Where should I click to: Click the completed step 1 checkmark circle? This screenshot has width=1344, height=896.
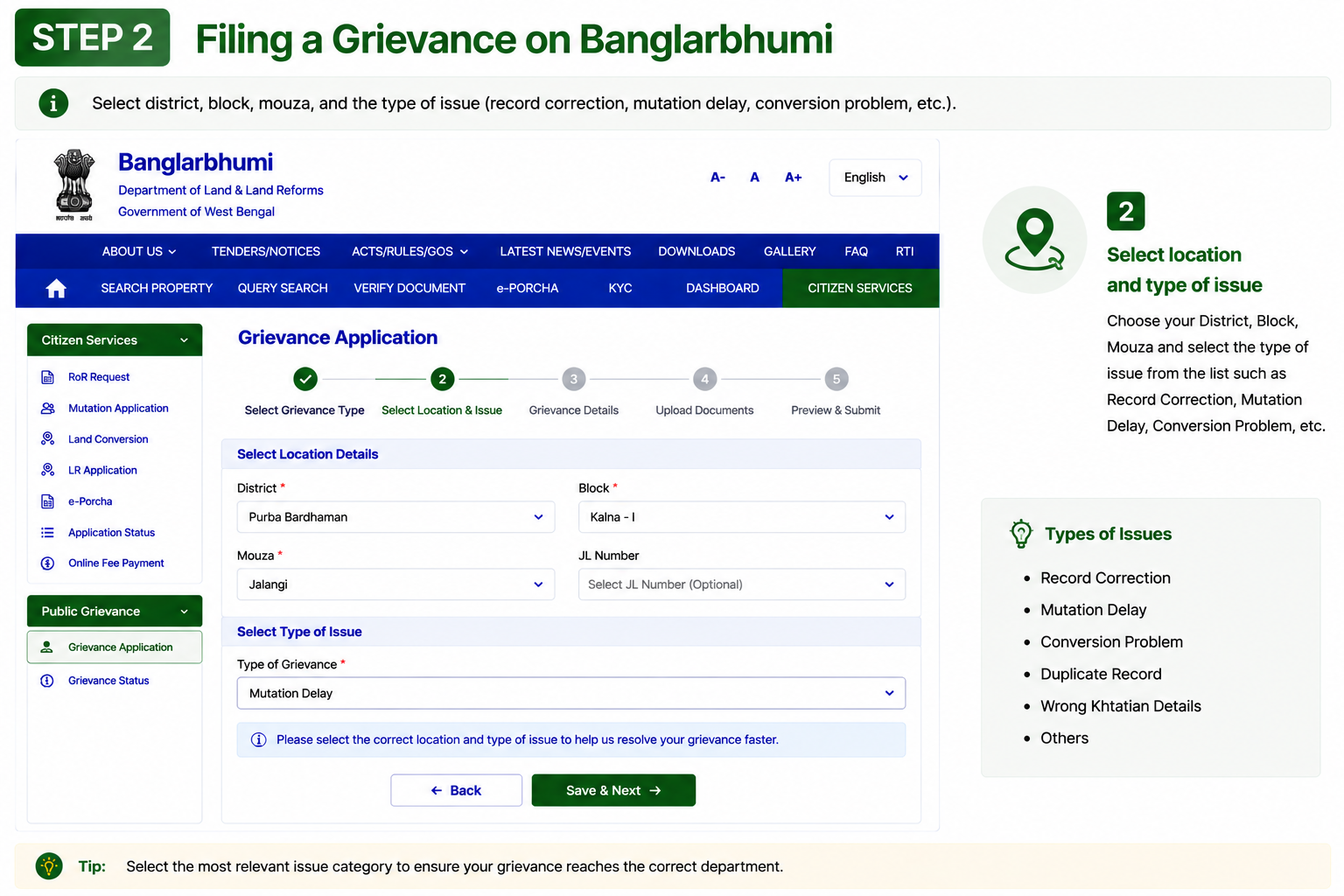coord(304,379)
